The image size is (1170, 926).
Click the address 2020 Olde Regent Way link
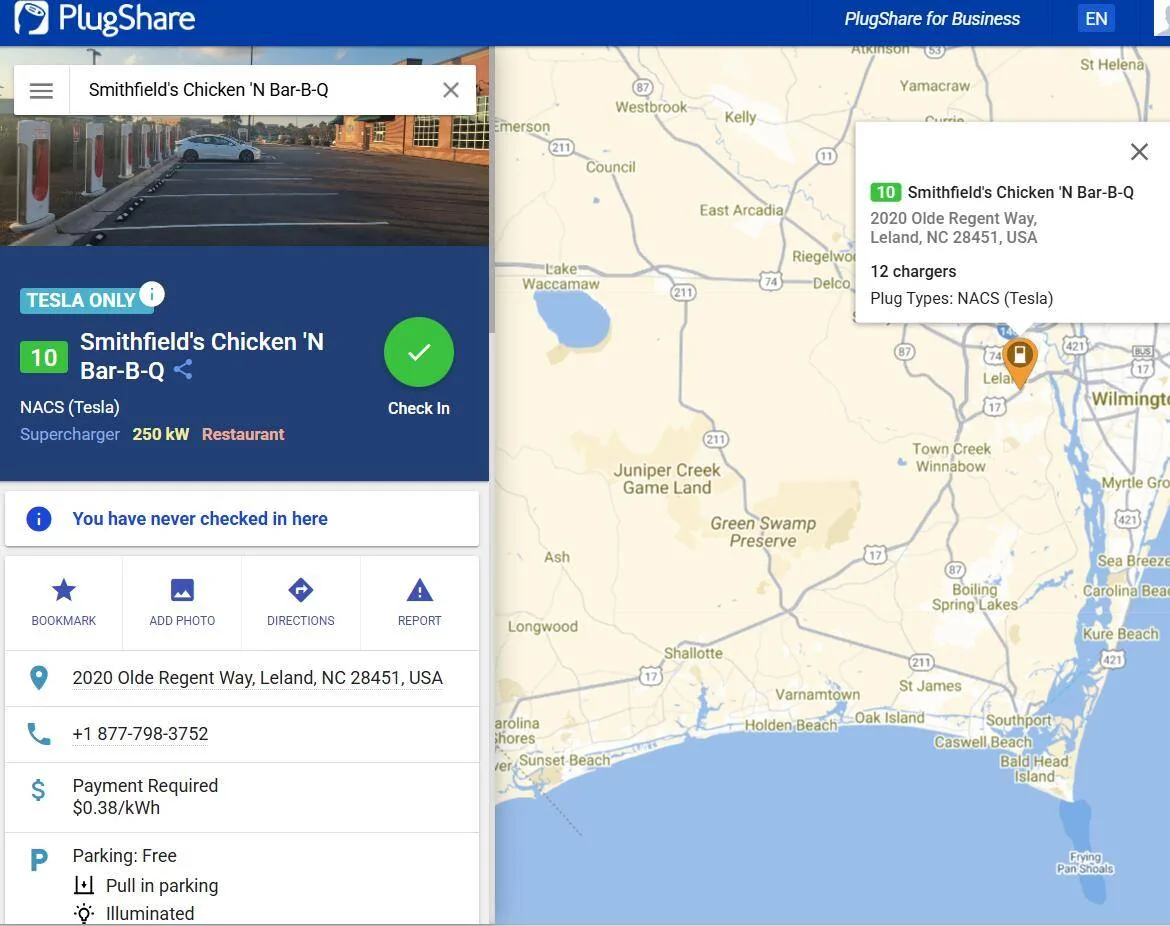257,678
